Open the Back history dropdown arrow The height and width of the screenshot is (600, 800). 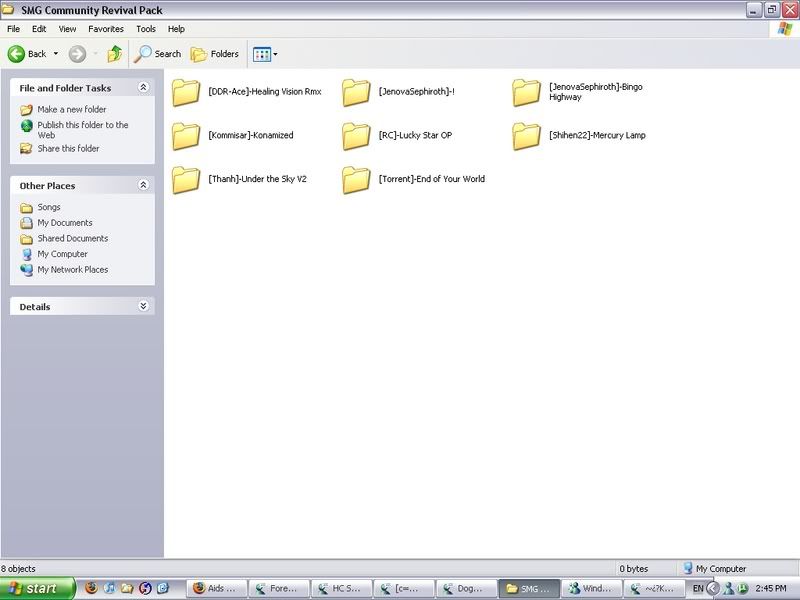coord(56,54)
